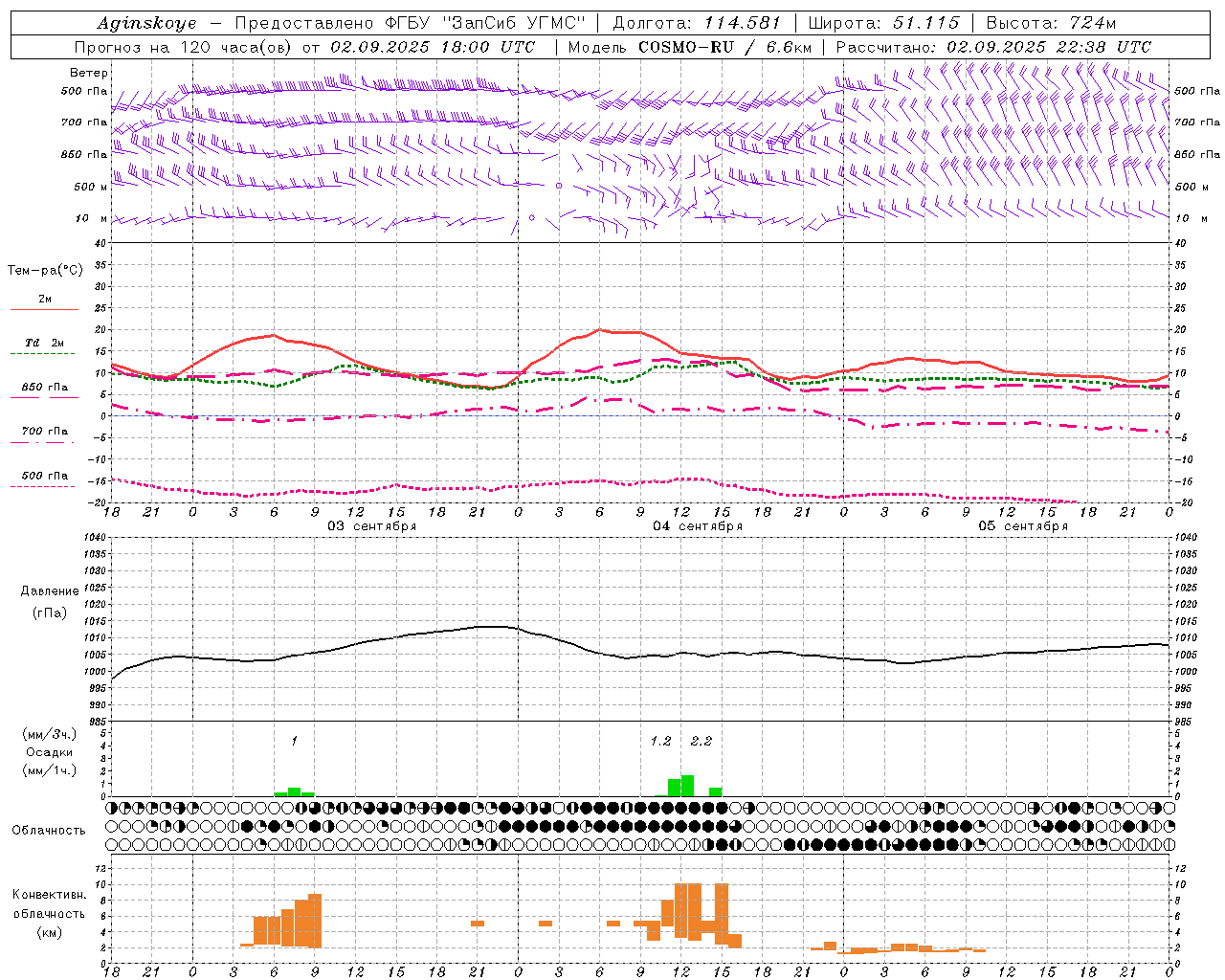Click the "Конвективн." convective cloud label
The height and width of the screenshot is (980, 1225).
coord(49,895)
